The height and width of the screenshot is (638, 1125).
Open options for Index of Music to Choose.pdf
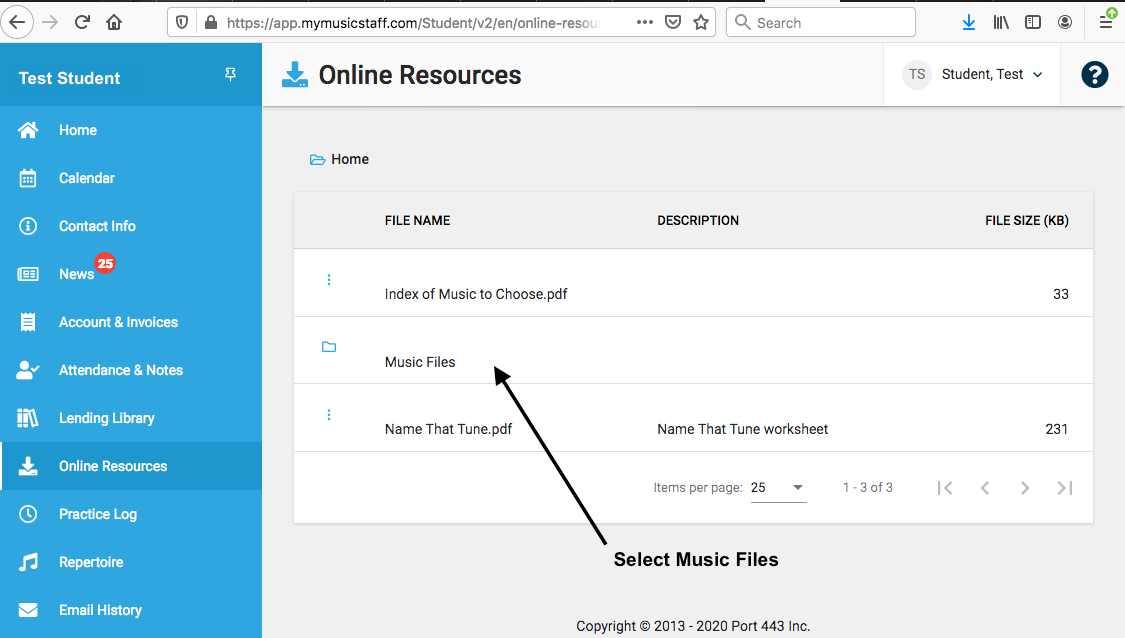[329, 280]
